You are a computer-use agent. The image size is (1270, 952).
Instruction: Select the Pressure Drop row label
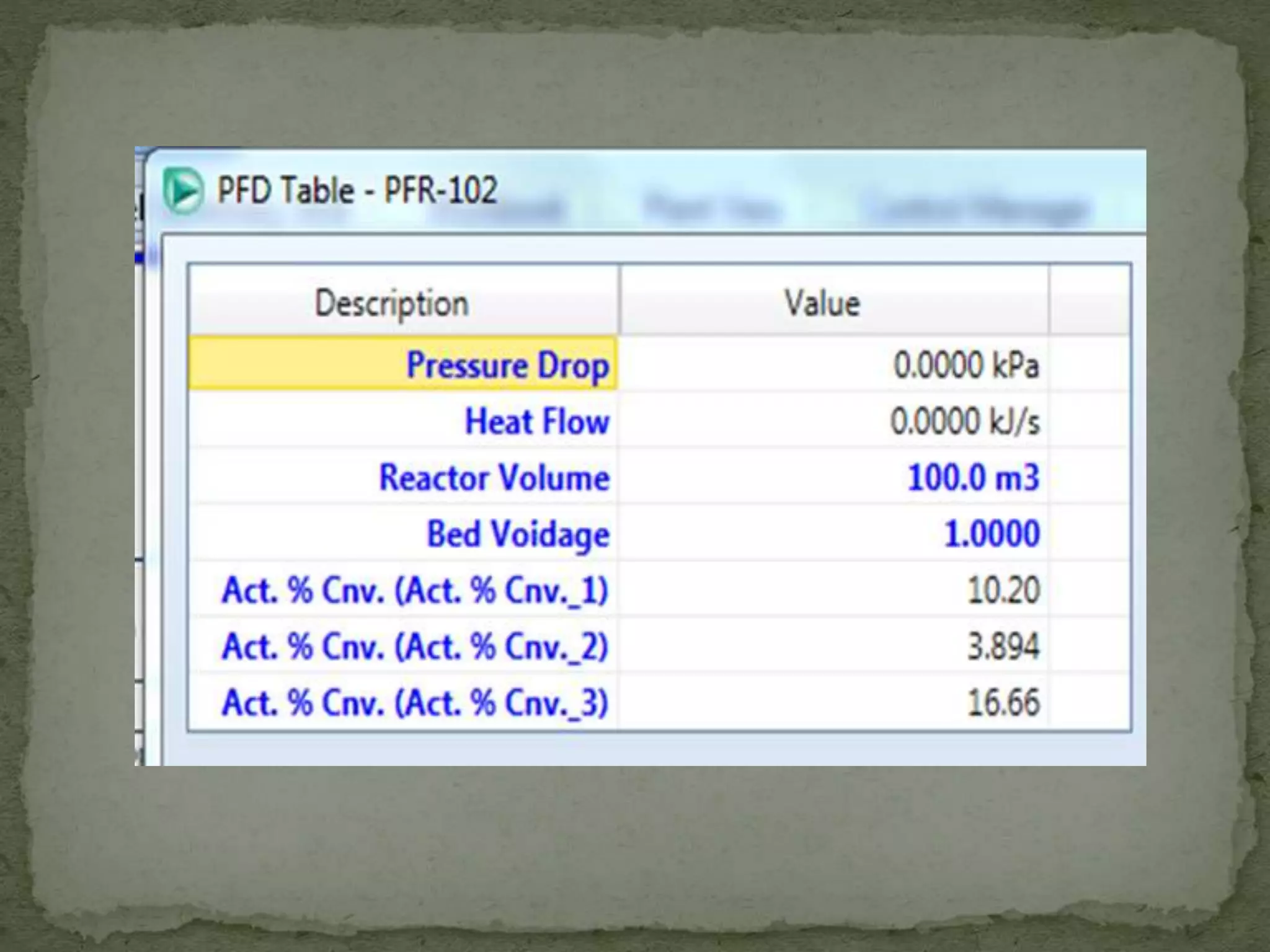[507, 364]
